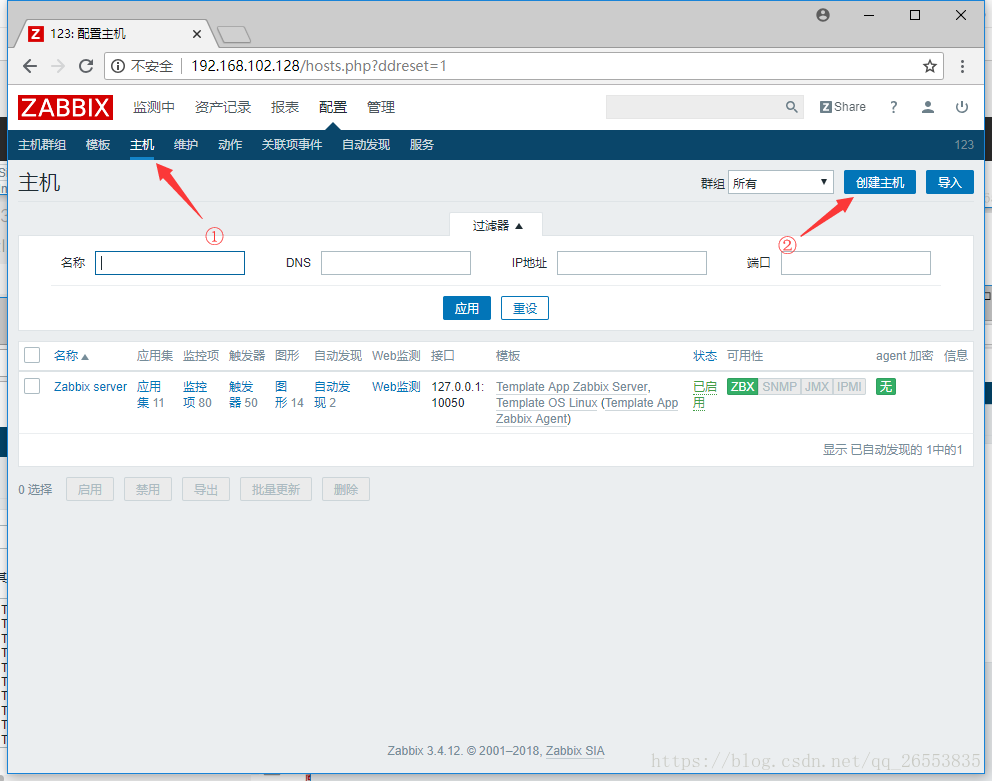This screenshot has width=992, height=781.
Task: Switch to the 自动发现 submenu
Action: 366,145
